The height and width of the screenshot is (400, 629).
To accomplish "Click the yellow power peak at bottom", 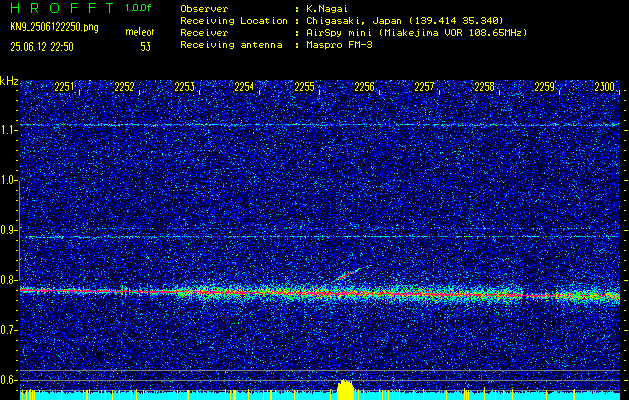I will point(345,390).
